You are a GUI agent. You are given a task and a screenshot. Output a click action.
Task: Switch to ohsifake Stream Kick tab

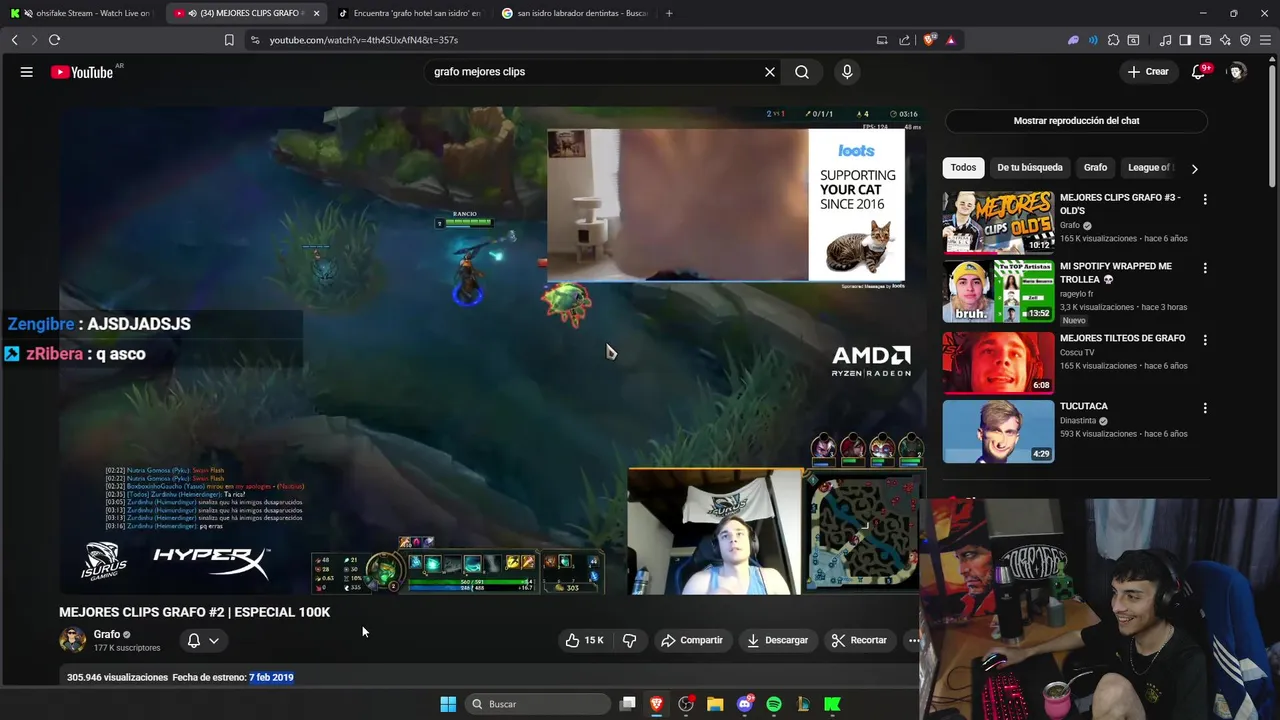[x=80, y=13]
